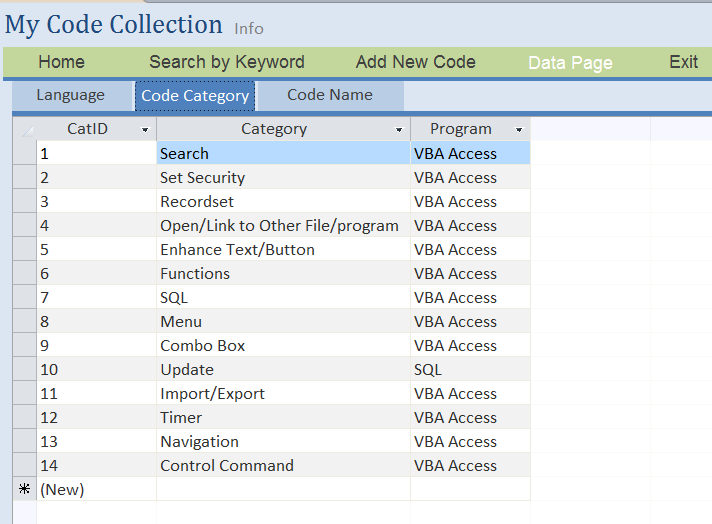
Task: Open the Data Page navigation item
Action: 570,63
